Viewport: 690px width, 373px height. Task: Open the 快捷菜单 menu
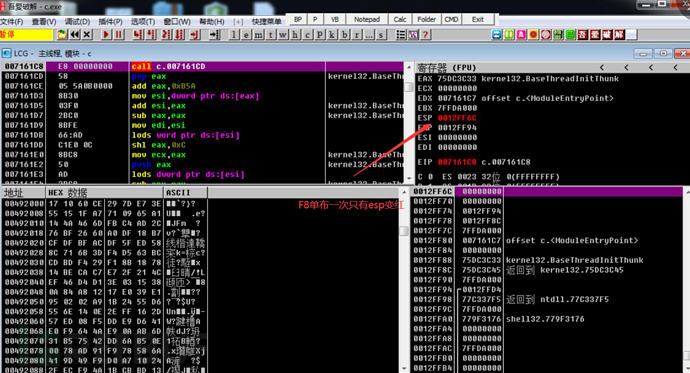[266, 21]
